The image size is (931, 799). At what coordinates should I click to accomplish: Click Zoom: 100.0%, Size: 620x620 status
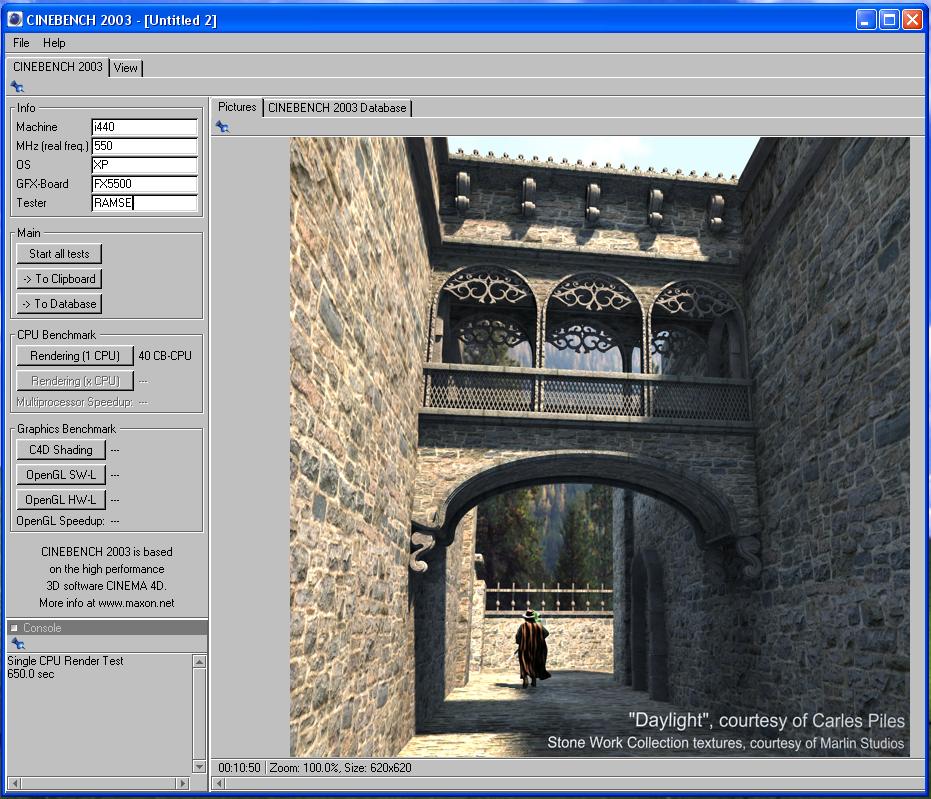[340, 768]
